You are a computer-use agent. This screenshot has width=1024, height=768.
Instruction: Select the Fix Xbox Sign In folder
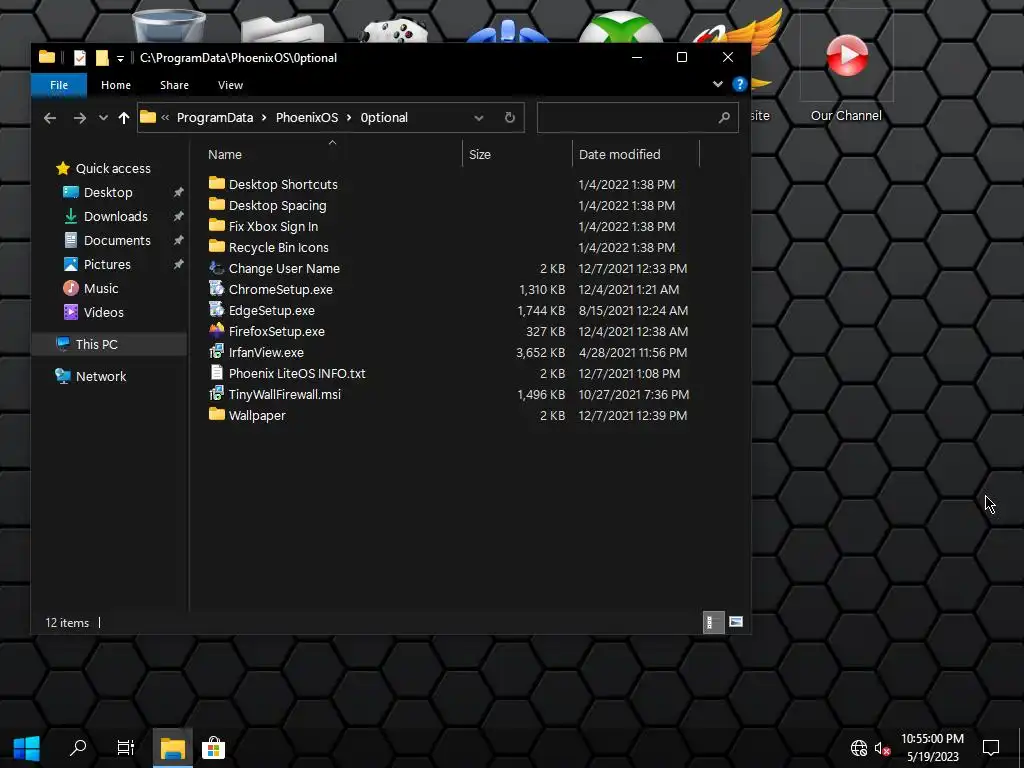click(x=273, y=227)
